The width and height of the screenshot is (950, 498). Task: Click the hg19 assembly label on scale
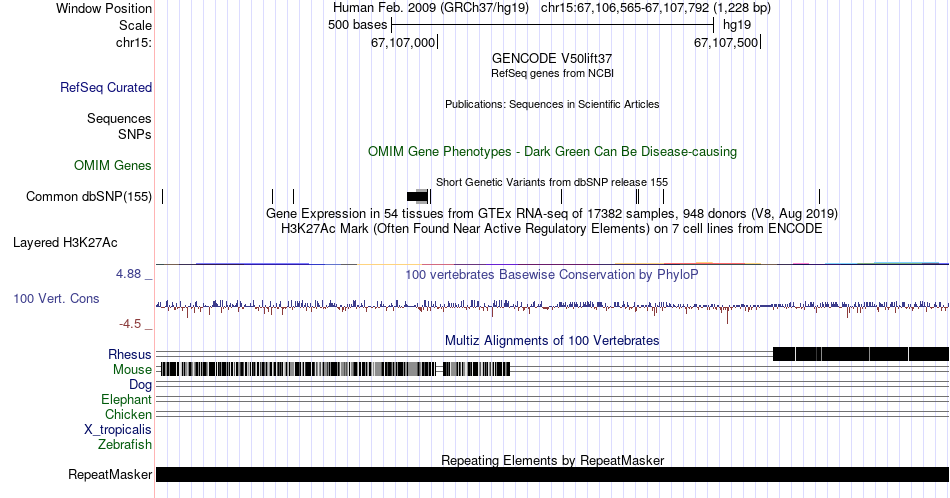(737, 25)
